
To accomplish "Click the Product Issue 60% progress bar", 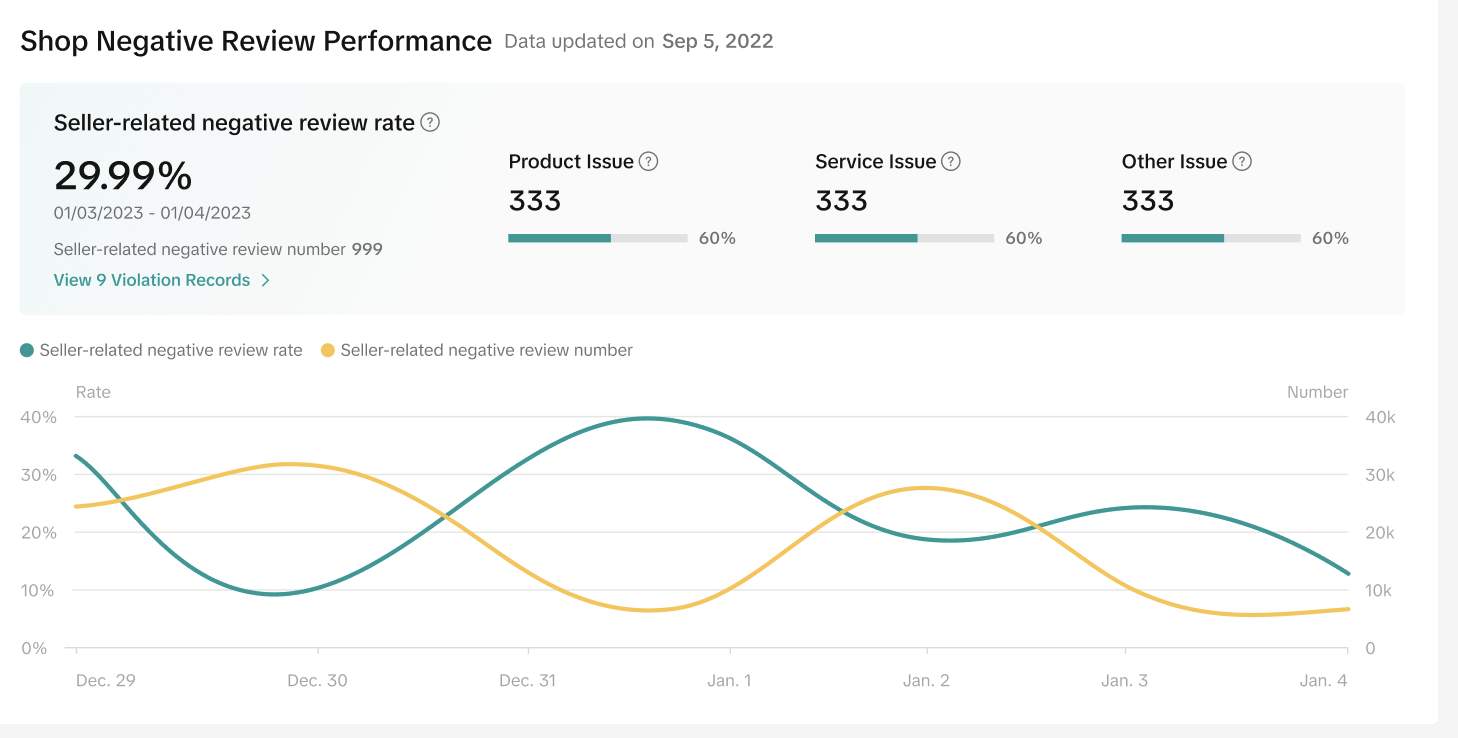I will tap(597, 239).
